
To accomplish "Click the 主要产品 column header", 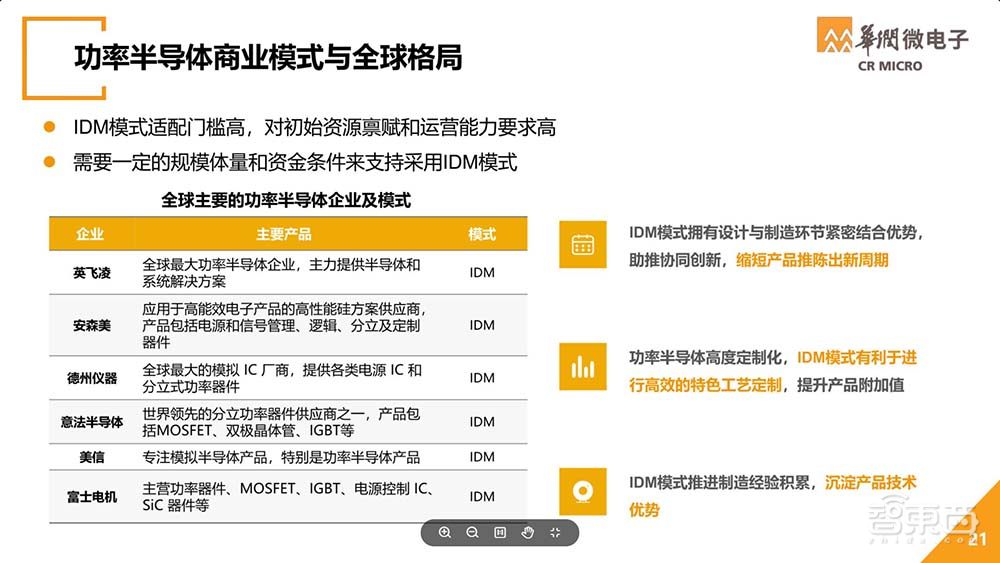I will (x=284, y=234).
